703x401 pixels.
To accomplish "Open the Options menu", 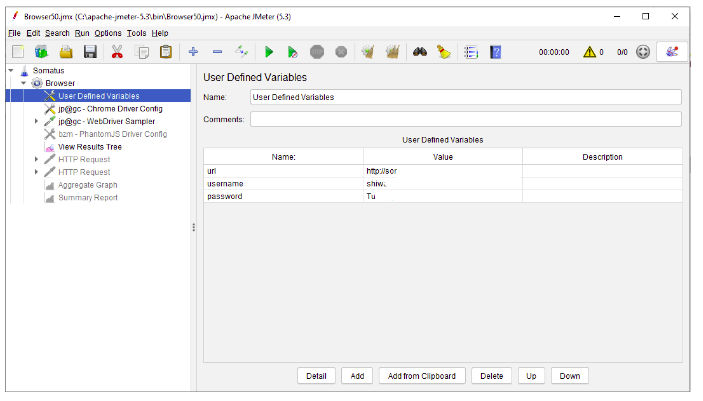I will (x=108, y=33).
